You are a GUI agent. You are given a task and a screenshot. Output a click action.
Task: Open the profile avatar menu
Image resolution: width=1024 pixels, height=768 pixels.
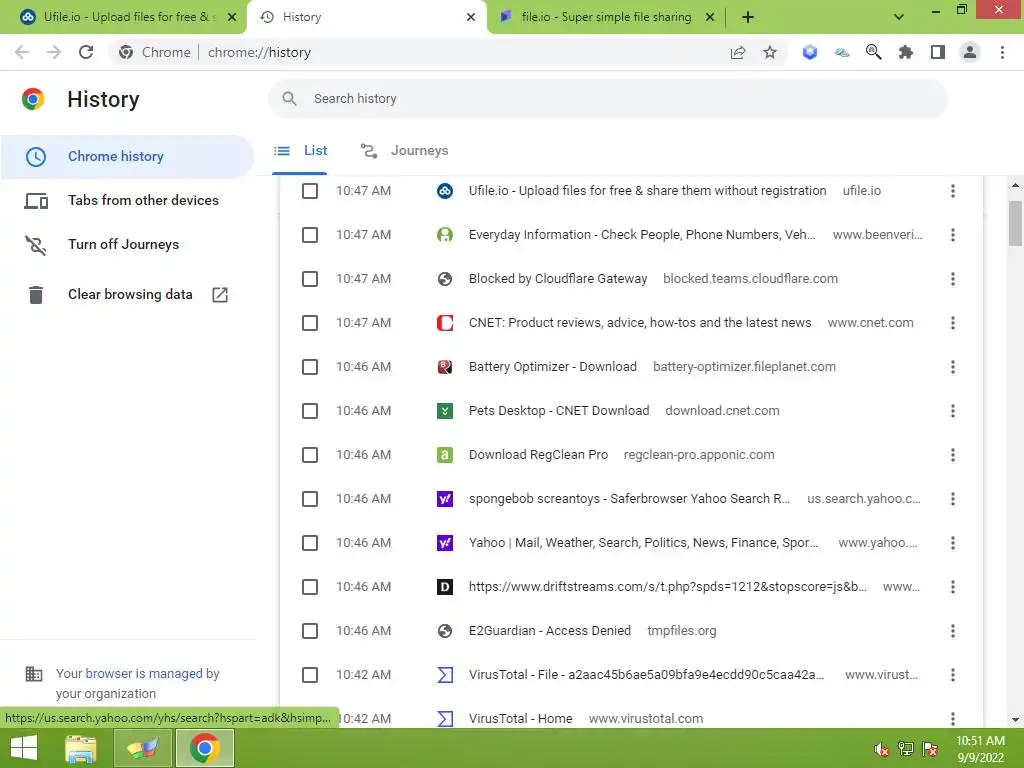(970, 52)
